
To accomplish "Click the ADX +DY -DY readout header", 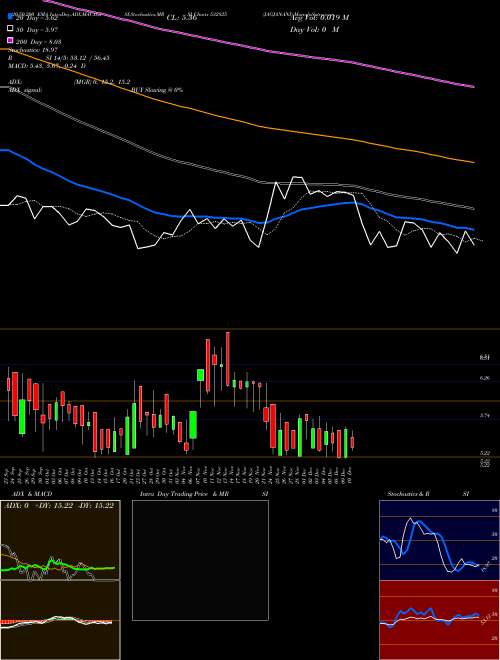I will tap(59, 506).
